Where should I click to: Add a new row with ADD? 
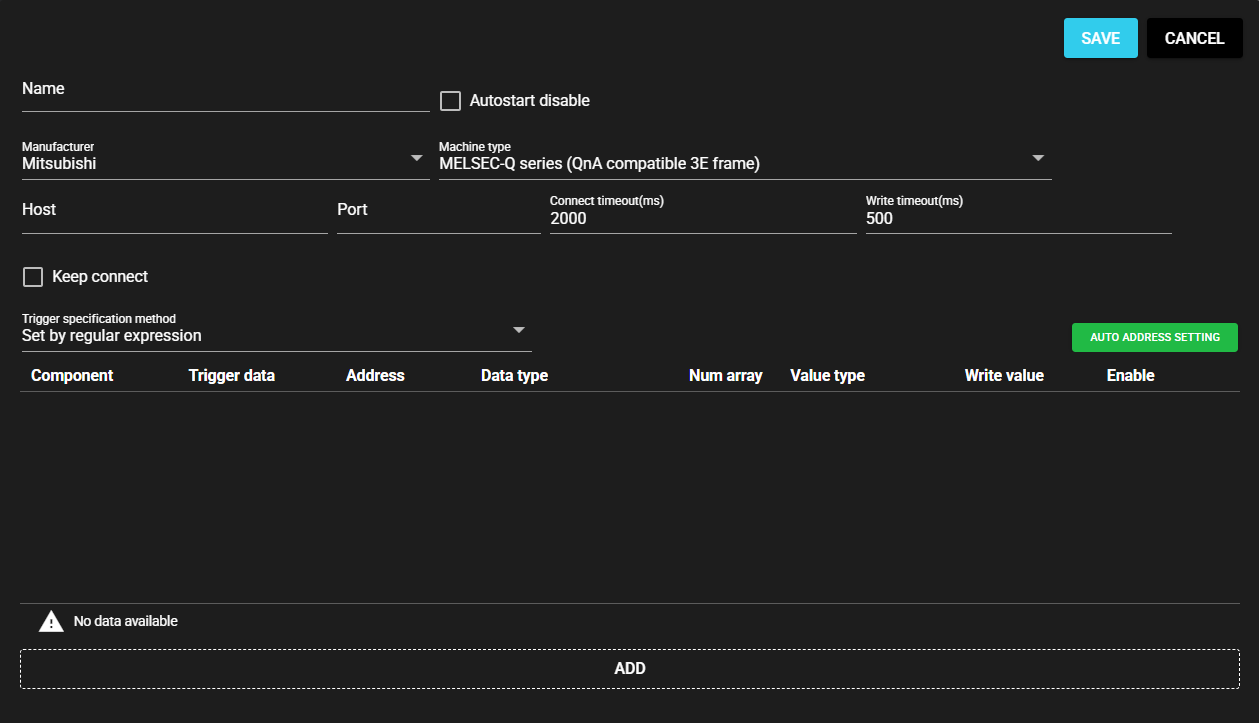coord(629,668)
